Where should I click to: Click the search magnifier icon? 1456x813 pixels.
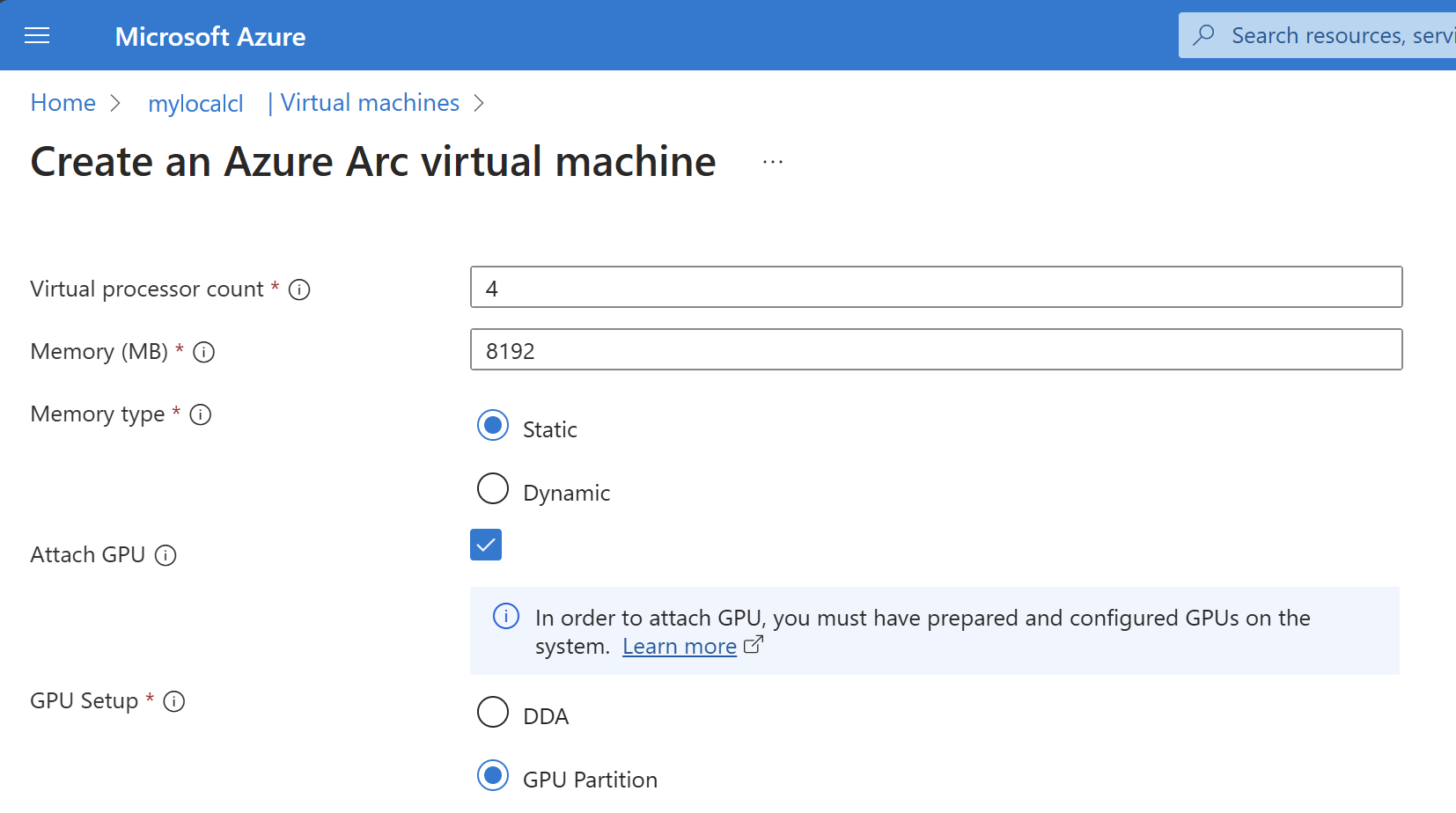(x=1203, y=35)
